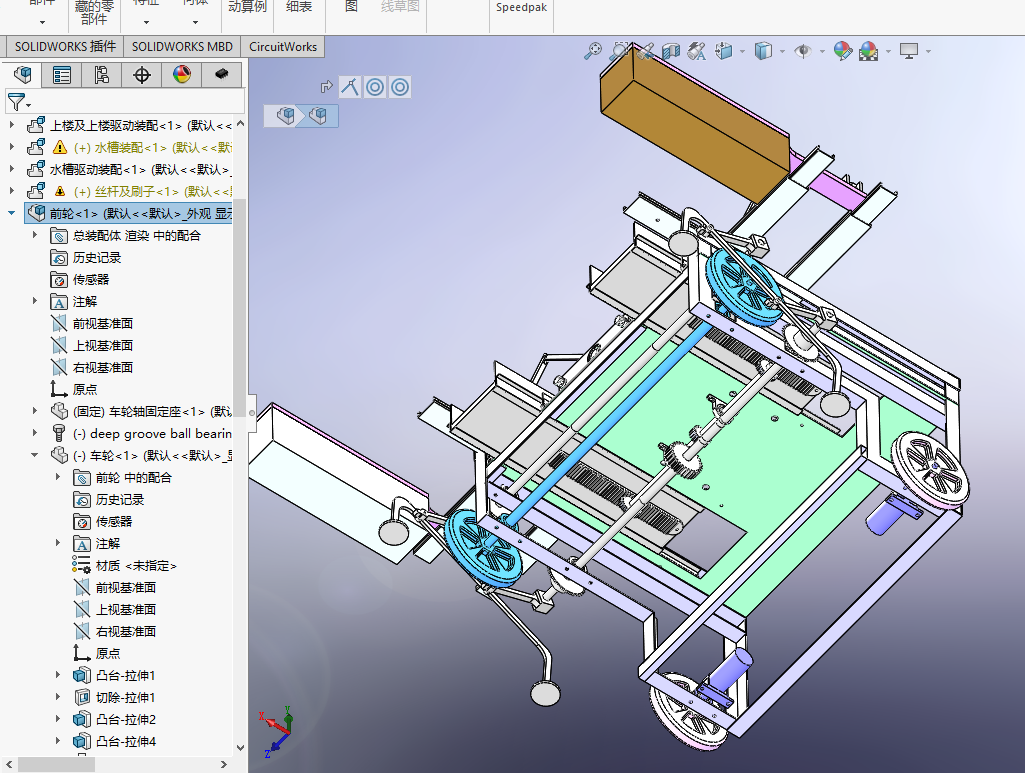Image resolution: width=1025 pixels, height=773 pixels.
Task: Click the Zoom to Fit icon
Action: [593, 51]
